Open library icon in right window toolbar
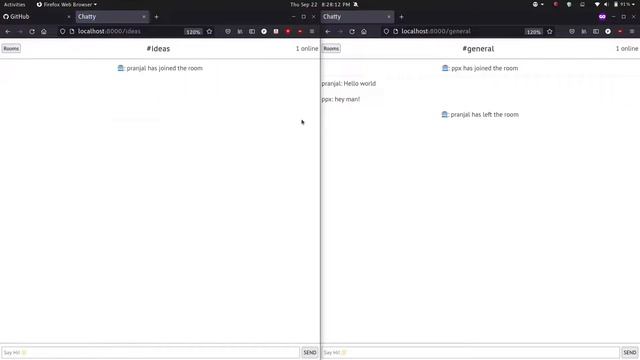Screen dimensions: 640x360 (584, 31)
